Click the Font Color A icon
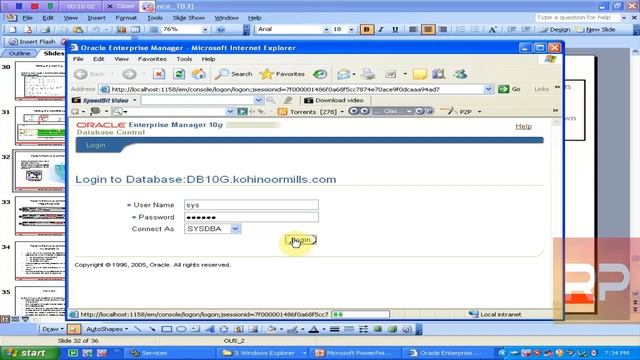 click(x=313, y=329)
